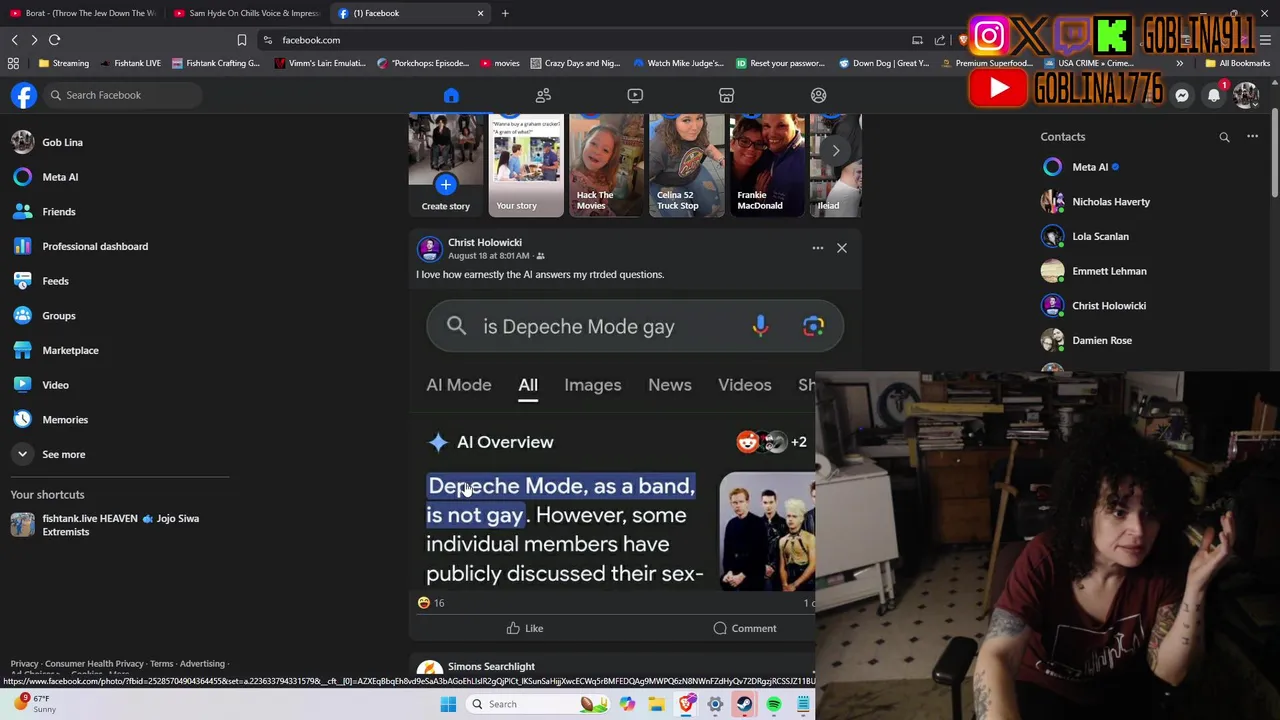Open the All Bookmarks folder
1280x720 pixels.
click(x=1238, y=63)
